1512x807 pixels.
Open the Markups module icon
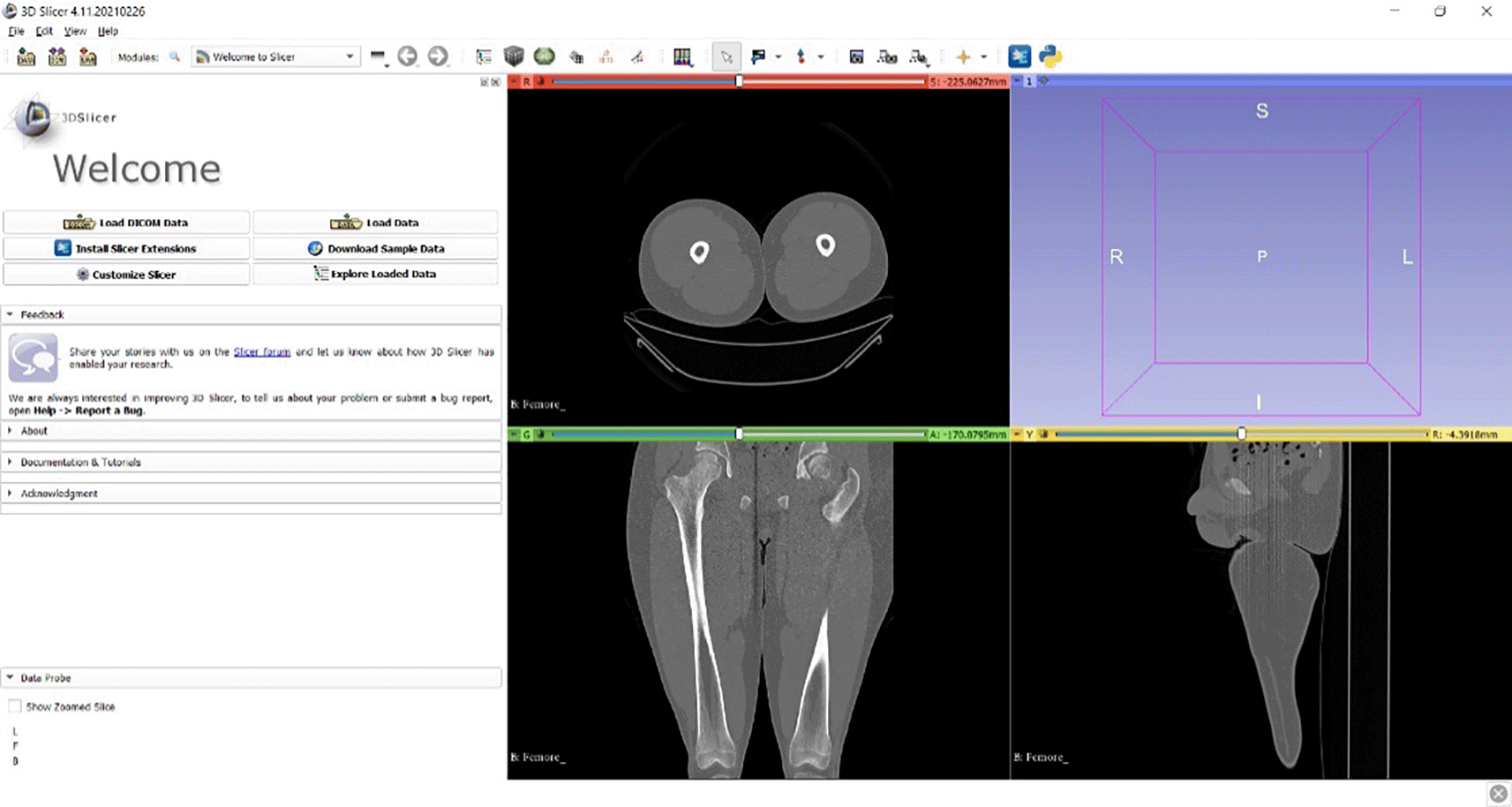(606, 57)
